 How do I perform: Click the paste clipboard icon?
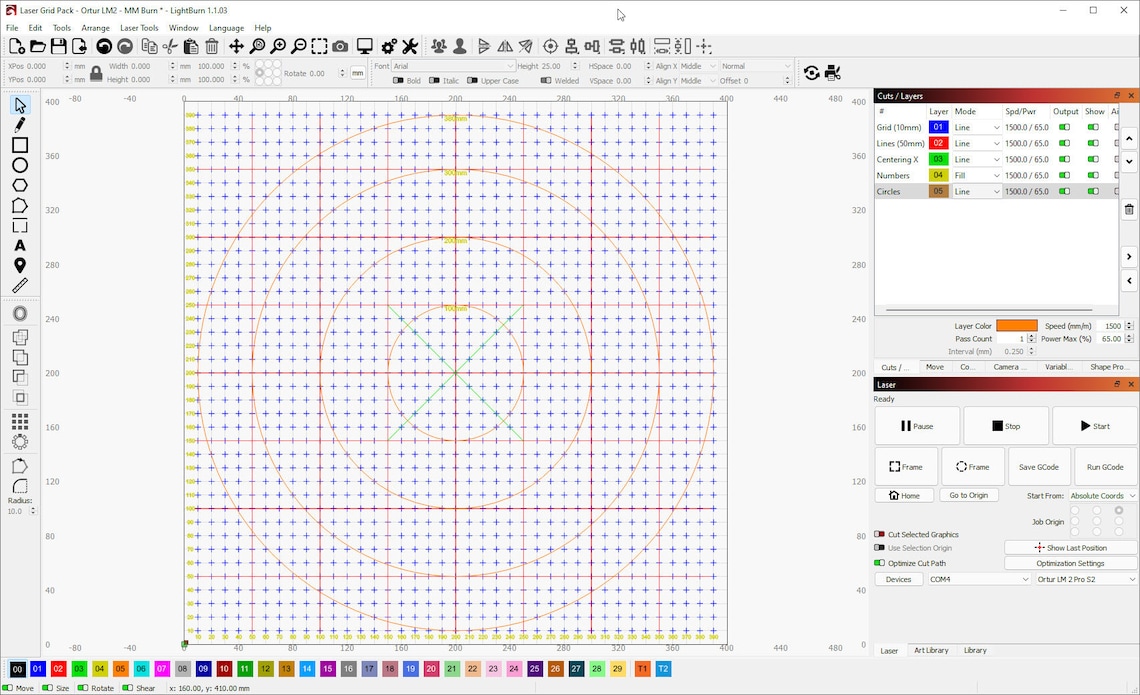[191, 47]
